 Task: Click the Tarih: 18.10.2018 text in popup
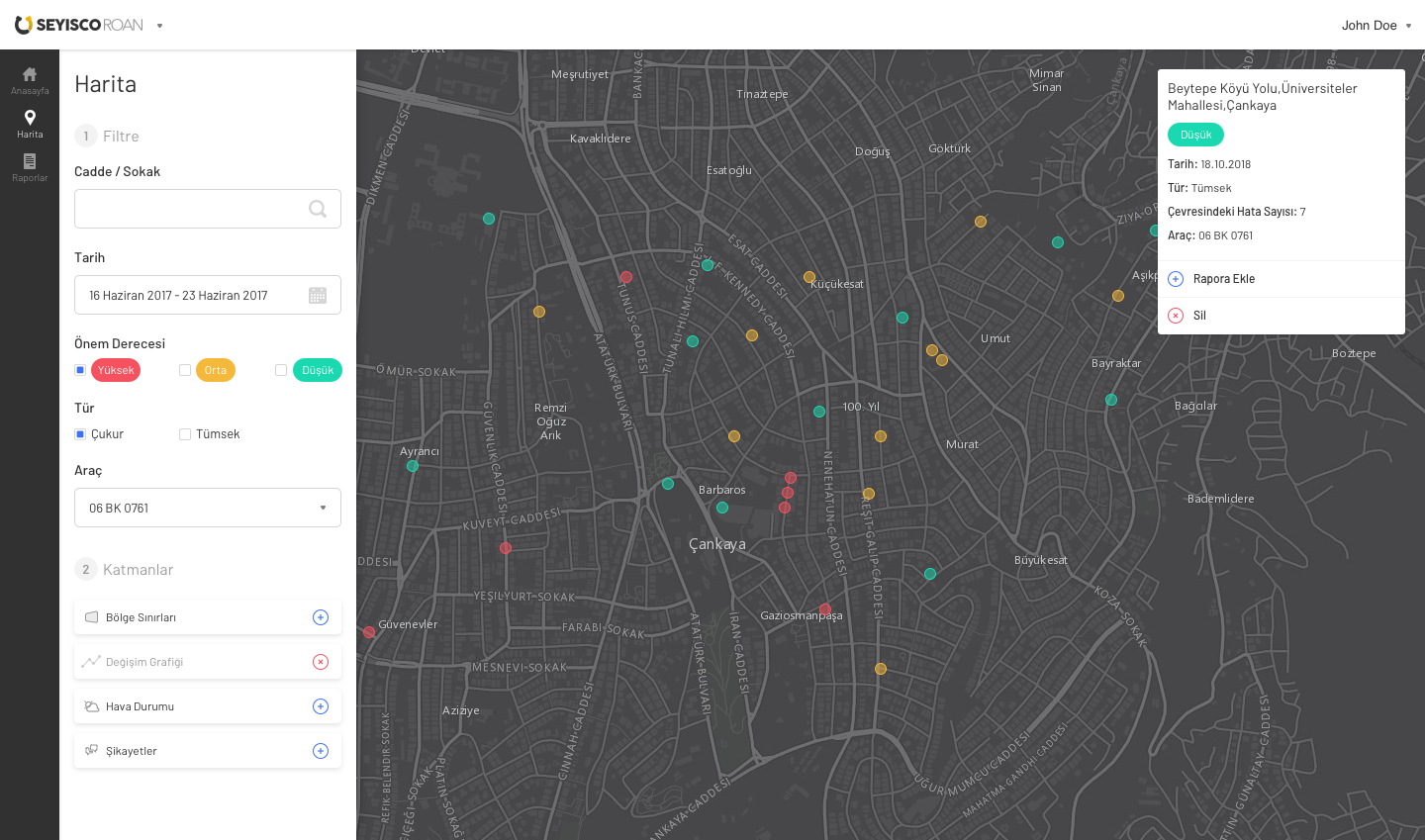pyautogui.click(x=1209, y=164)
